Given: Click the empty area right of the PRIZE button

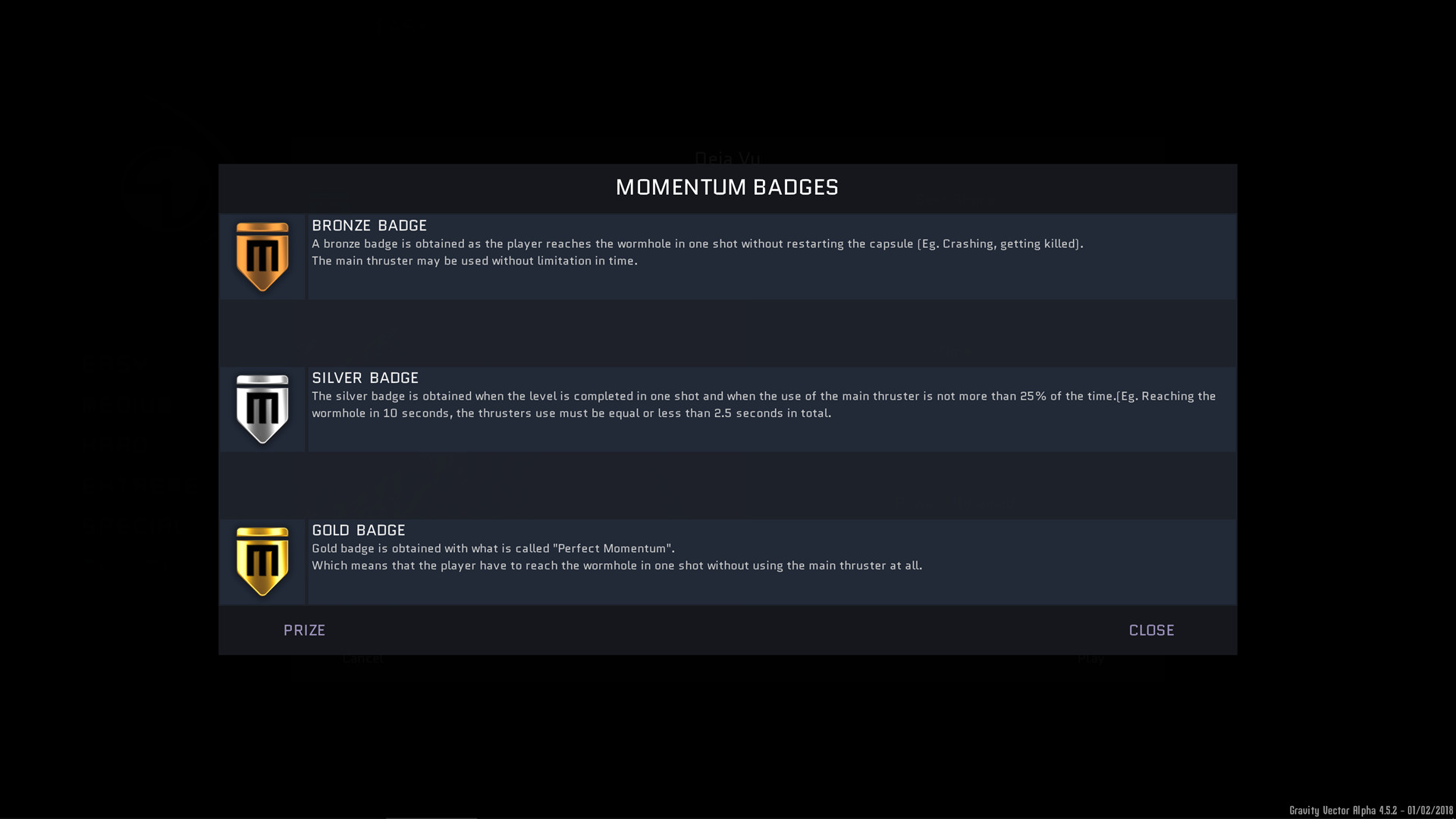Looking at the screenshot, I should point(726,630).
